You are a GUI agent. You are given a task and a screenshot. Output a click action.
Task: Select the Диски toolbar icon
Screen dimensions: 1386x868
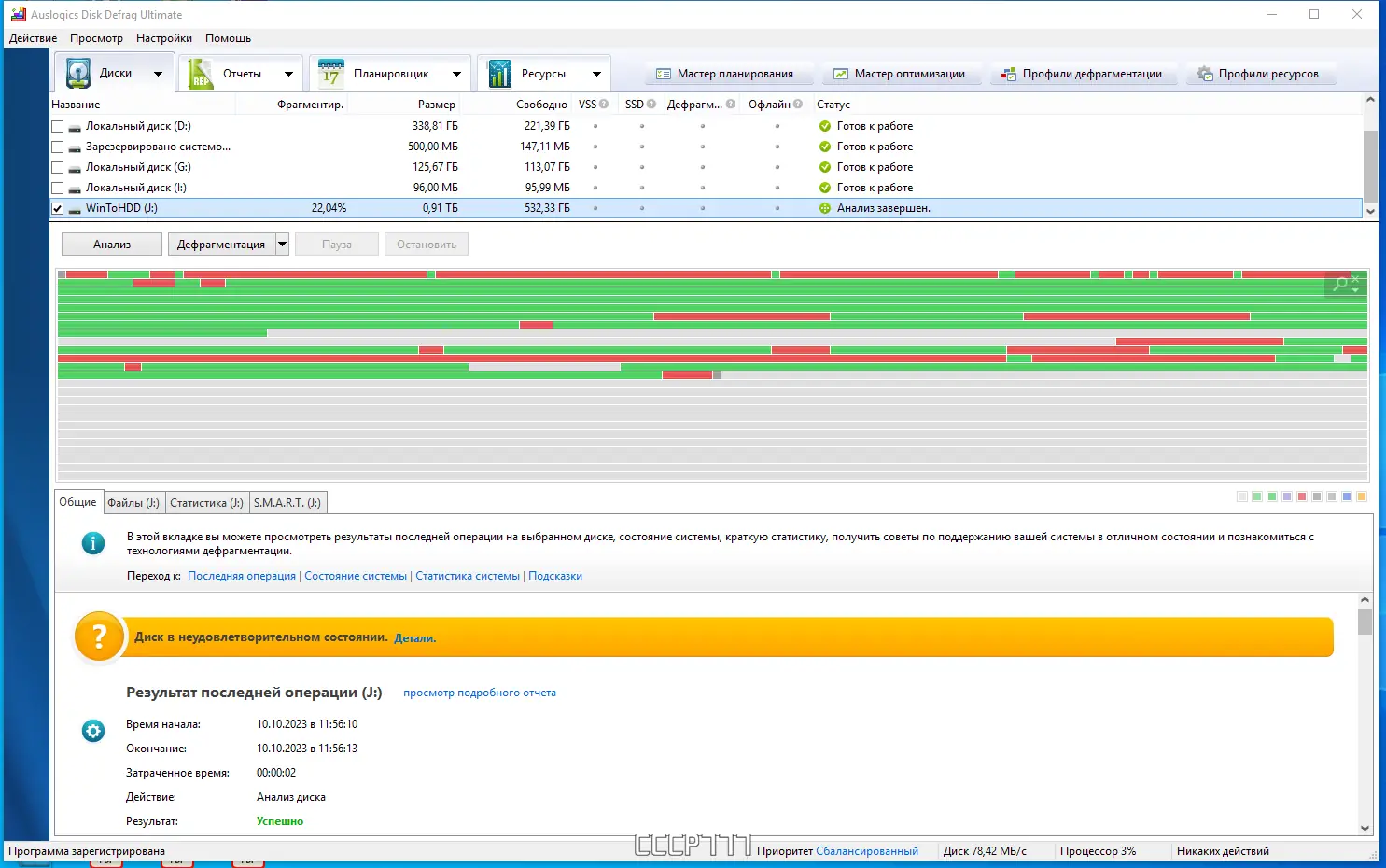coord(78,73)
